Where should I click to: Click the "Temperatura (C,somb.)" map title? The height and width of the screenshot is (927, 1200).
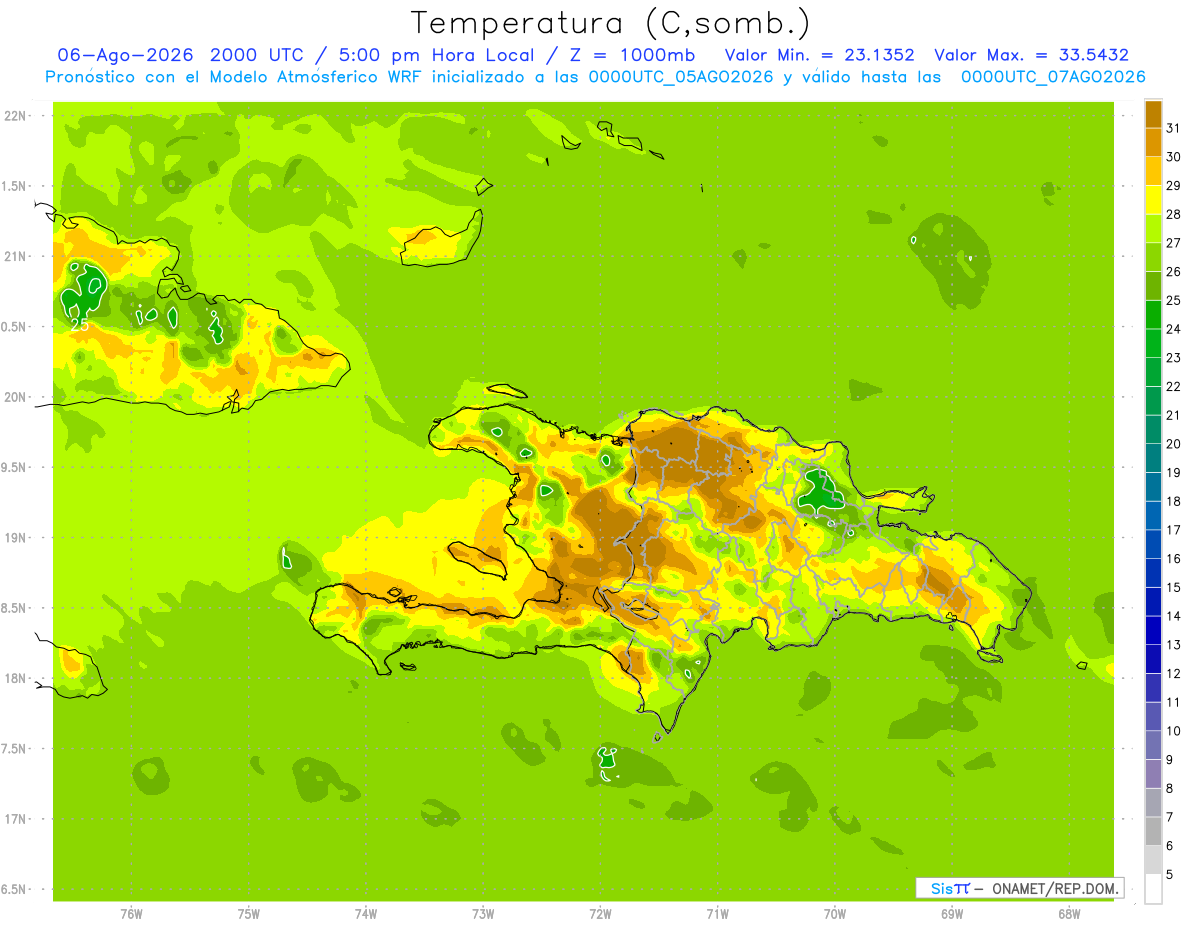(x=611, y=23)
